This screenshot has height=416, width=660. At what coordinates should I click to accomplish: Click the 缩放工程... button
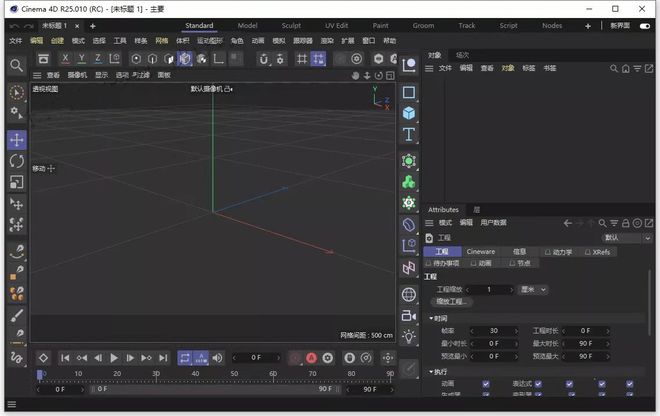pos(452,301)
